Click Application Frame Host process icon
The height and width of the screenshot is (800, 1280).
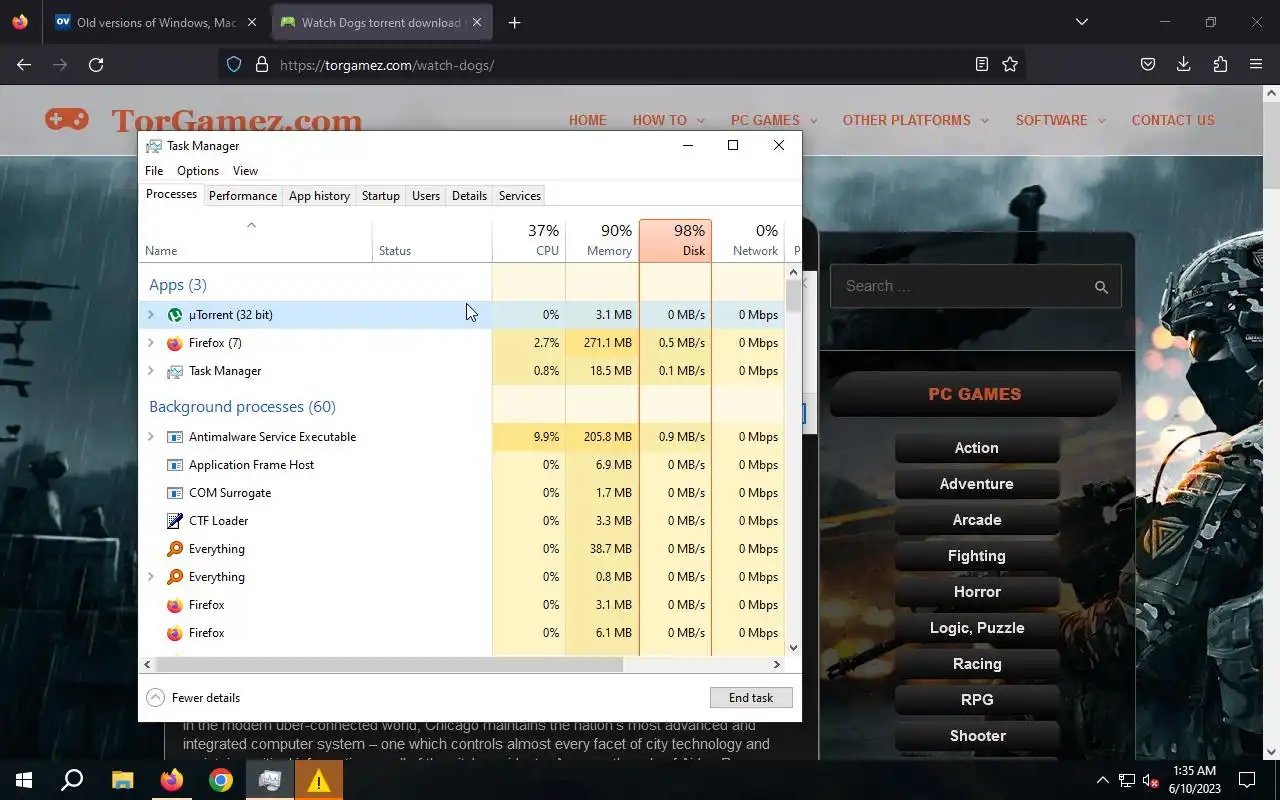175,465
